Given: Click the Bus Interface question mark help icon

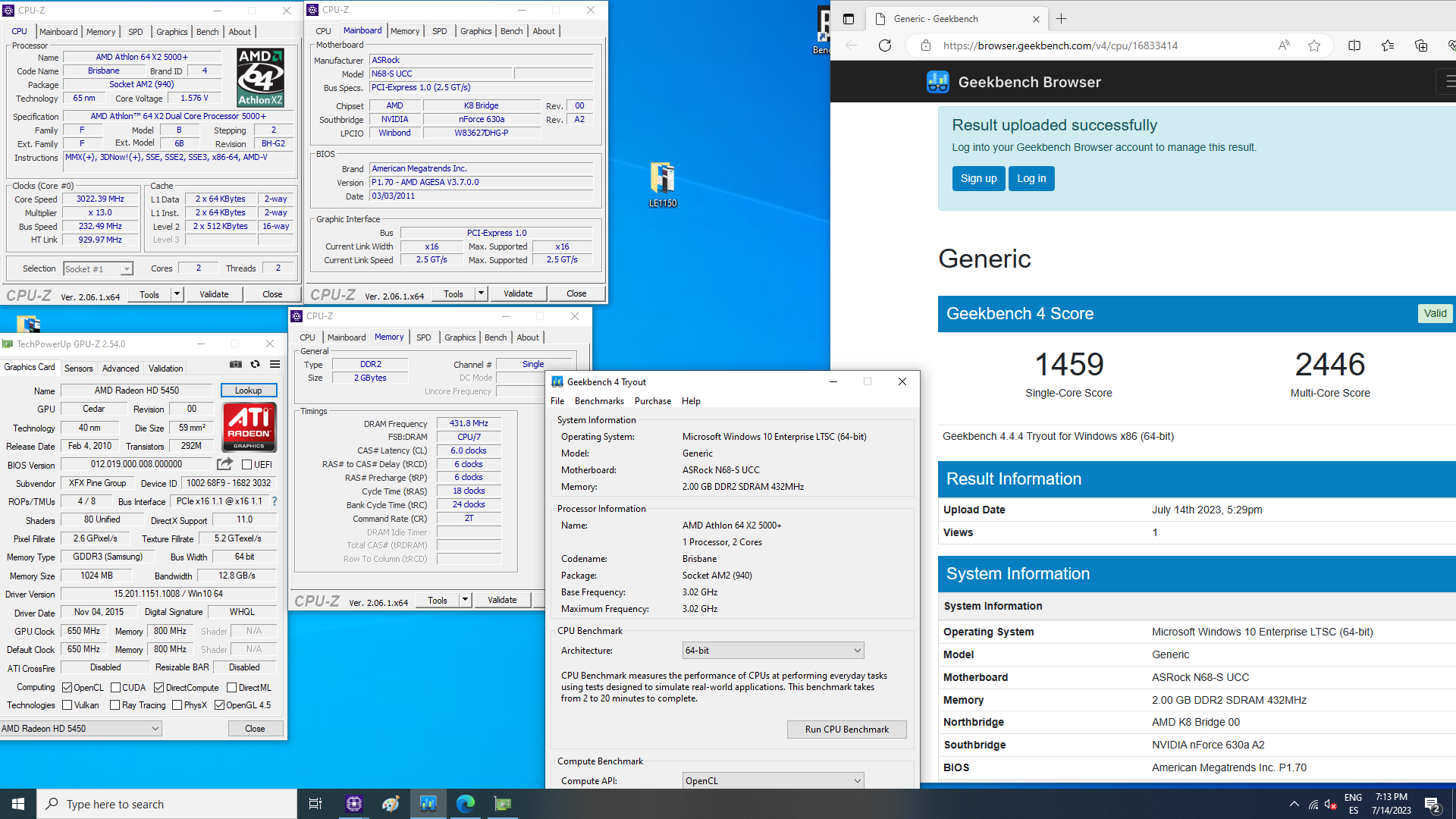Looking at the screenshot, I should point(275,501).
